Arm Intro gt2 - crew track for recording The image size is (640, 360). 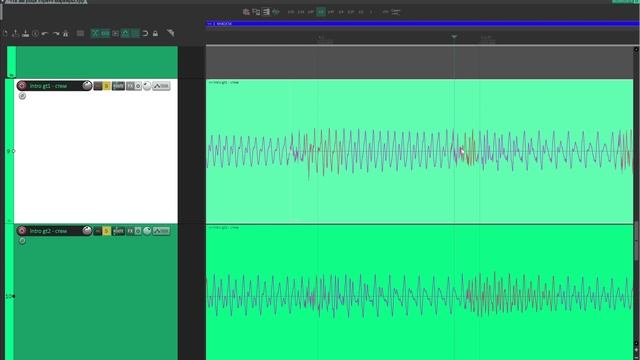pos(22,231)
